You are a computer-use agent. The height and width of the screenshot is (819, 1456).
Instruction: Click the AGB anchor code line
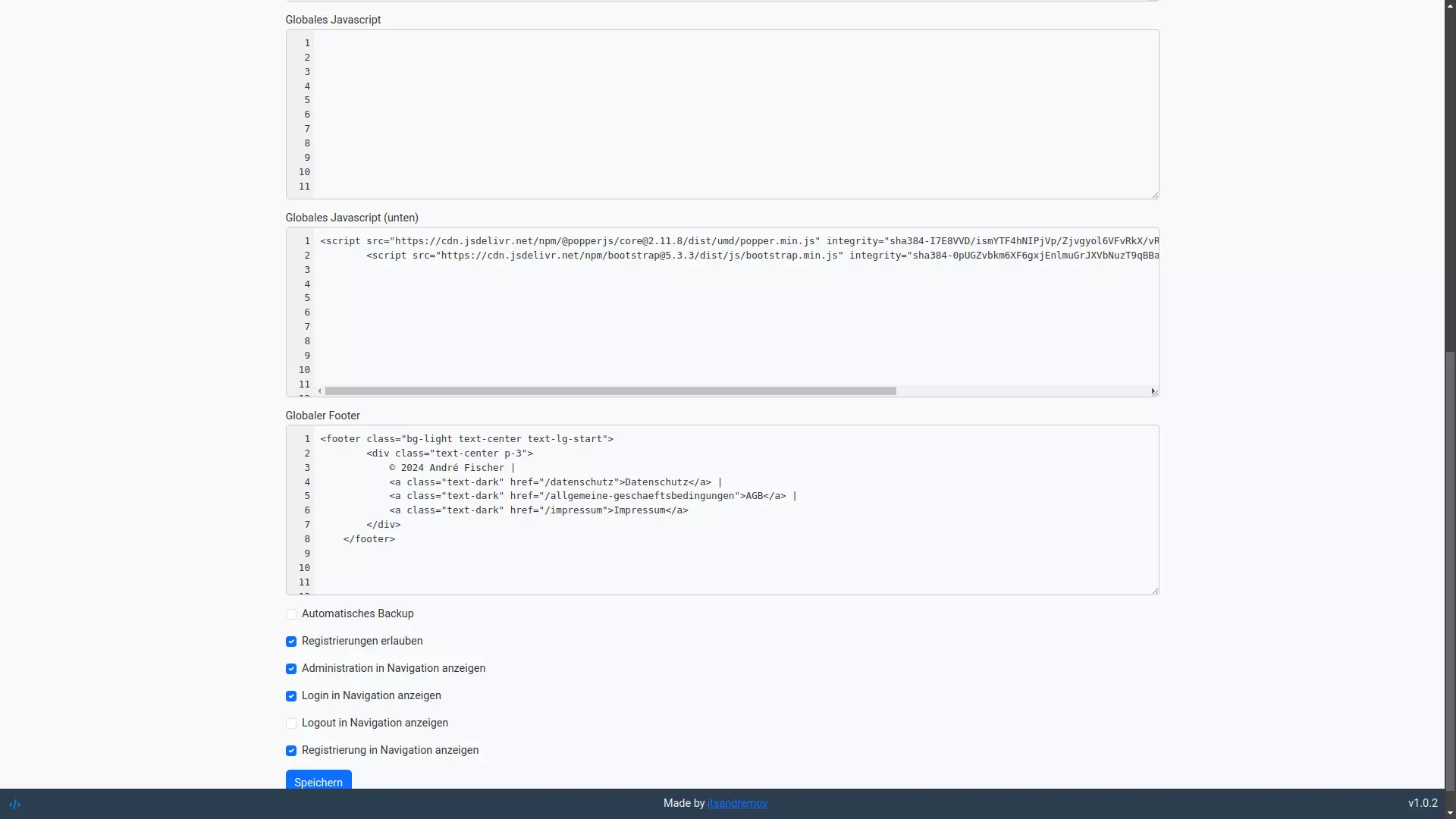click(x=593, y=496)
